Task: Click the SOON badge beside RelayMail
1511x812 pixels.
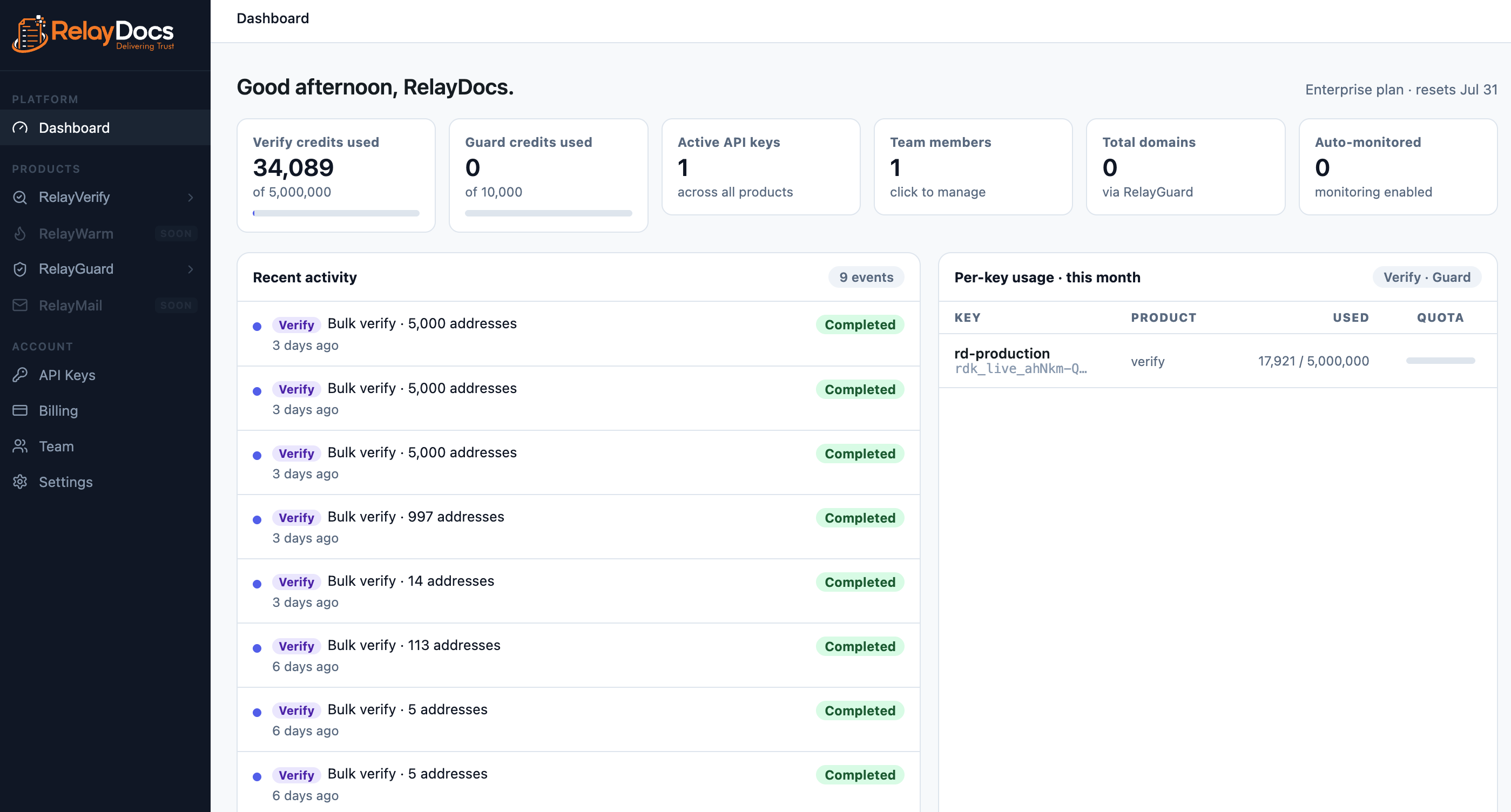Action: pos(176,306)
